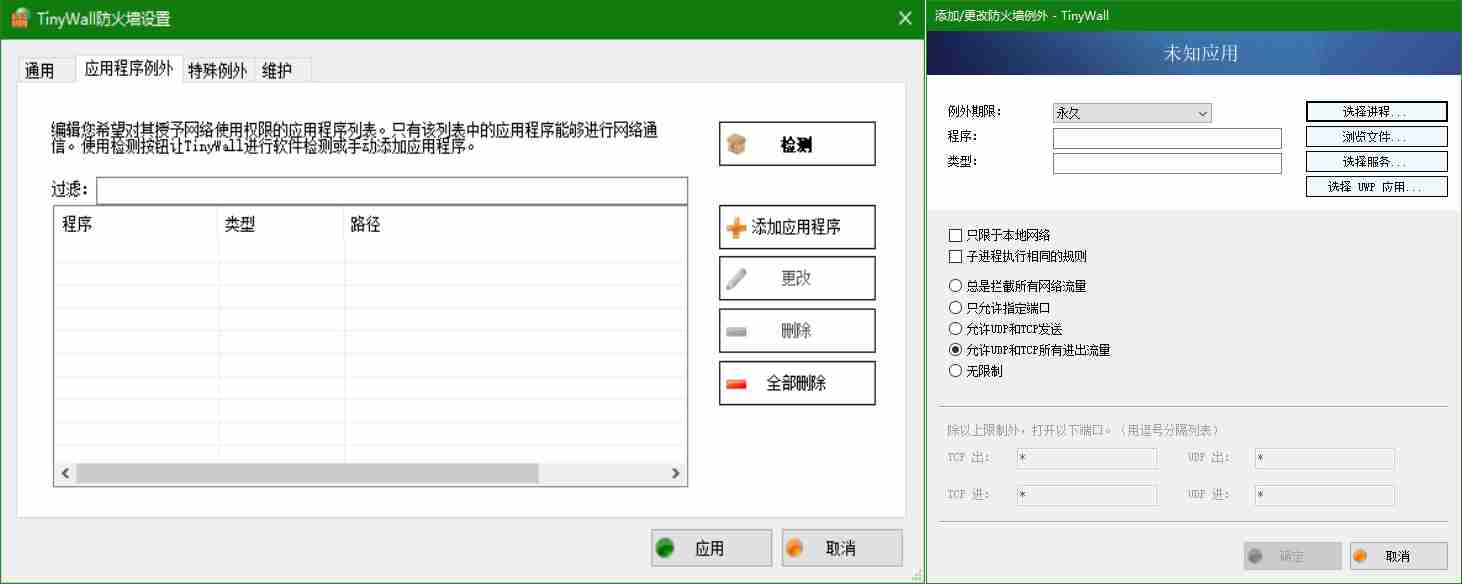Click the pencil icon on 更改 button
The height and width of the screenshot is (584, 1462).
click(x=736, y=279)
